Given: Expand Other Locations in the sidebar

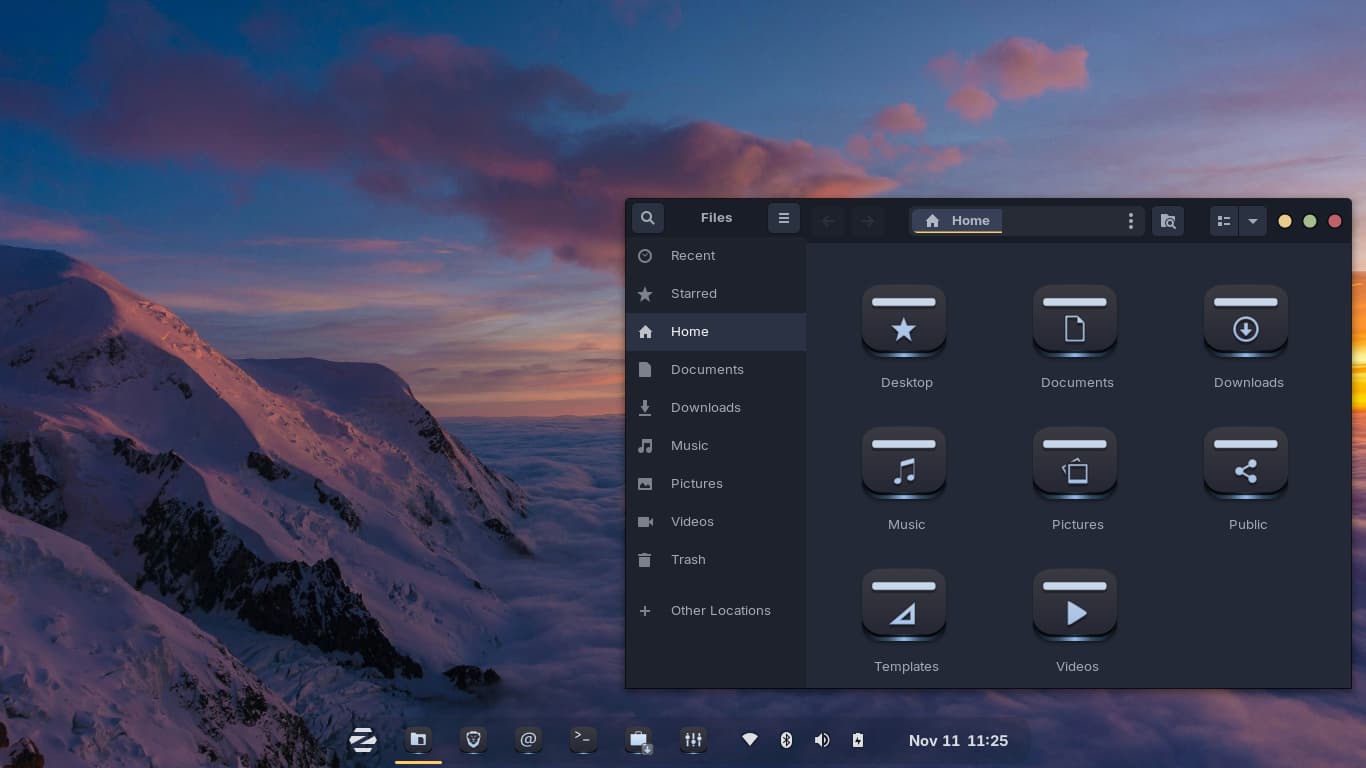Looking at the screenshot, I should (x=720, y=611).
